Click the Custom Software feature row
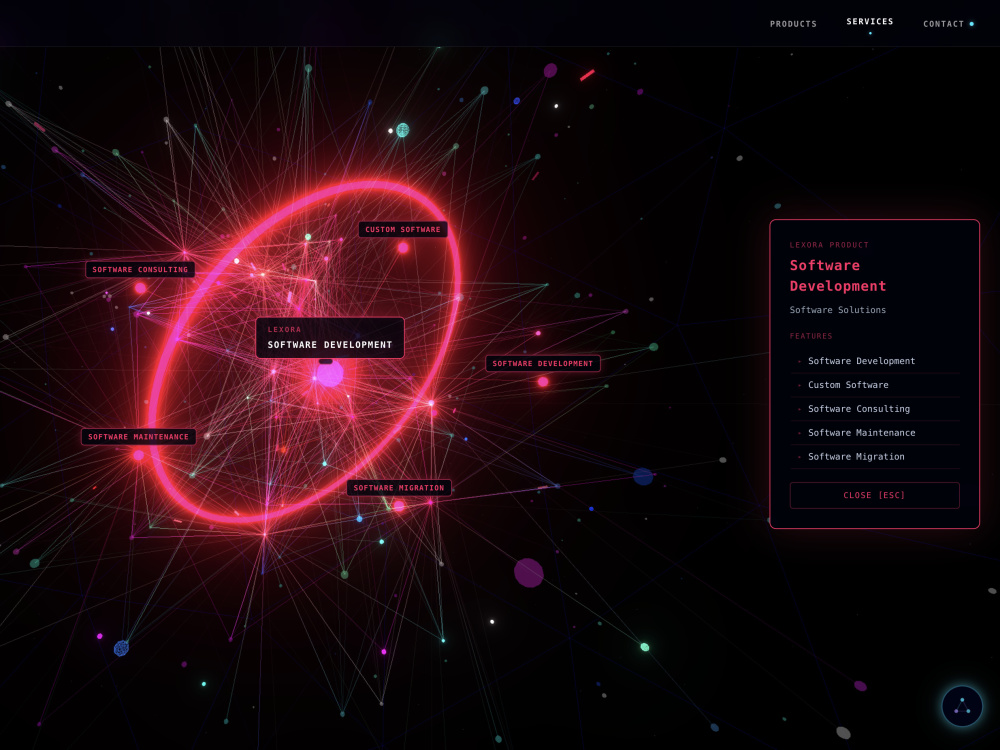1000x750 pixels. coord(874,385)
